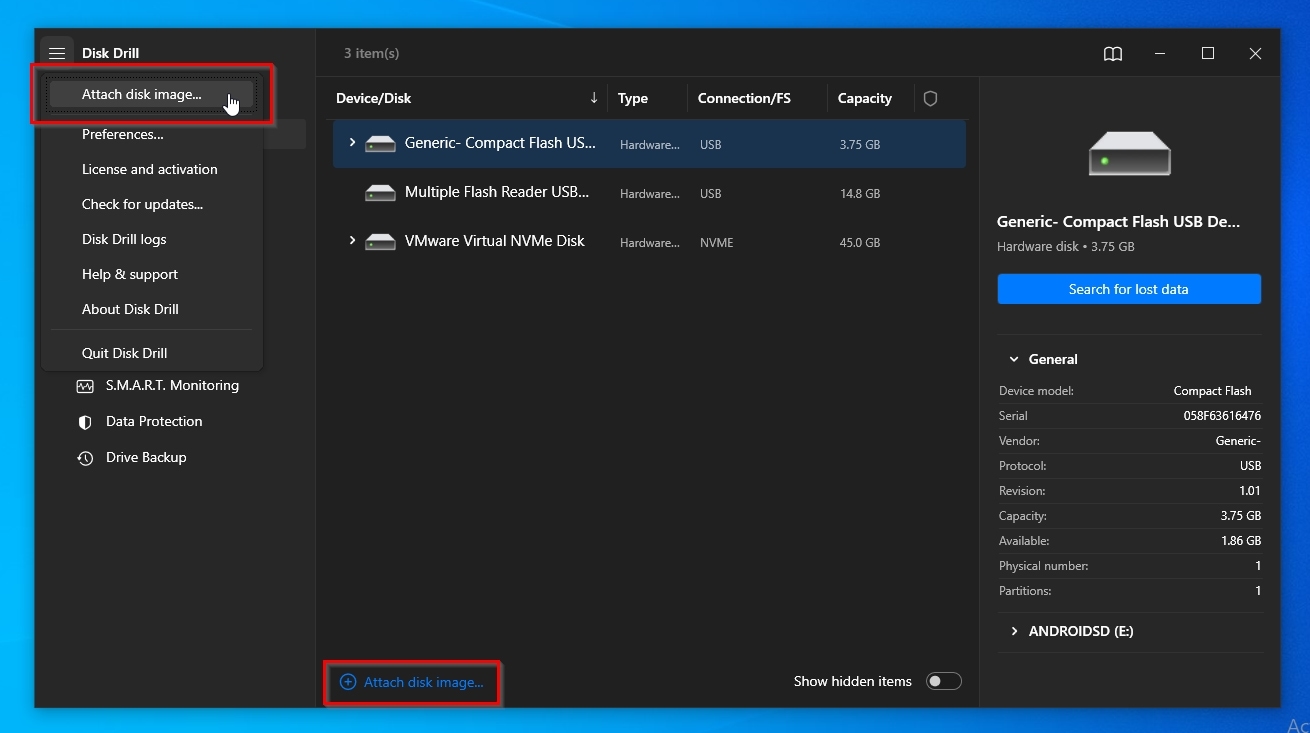Open the help book icon

coord(1113,54)
